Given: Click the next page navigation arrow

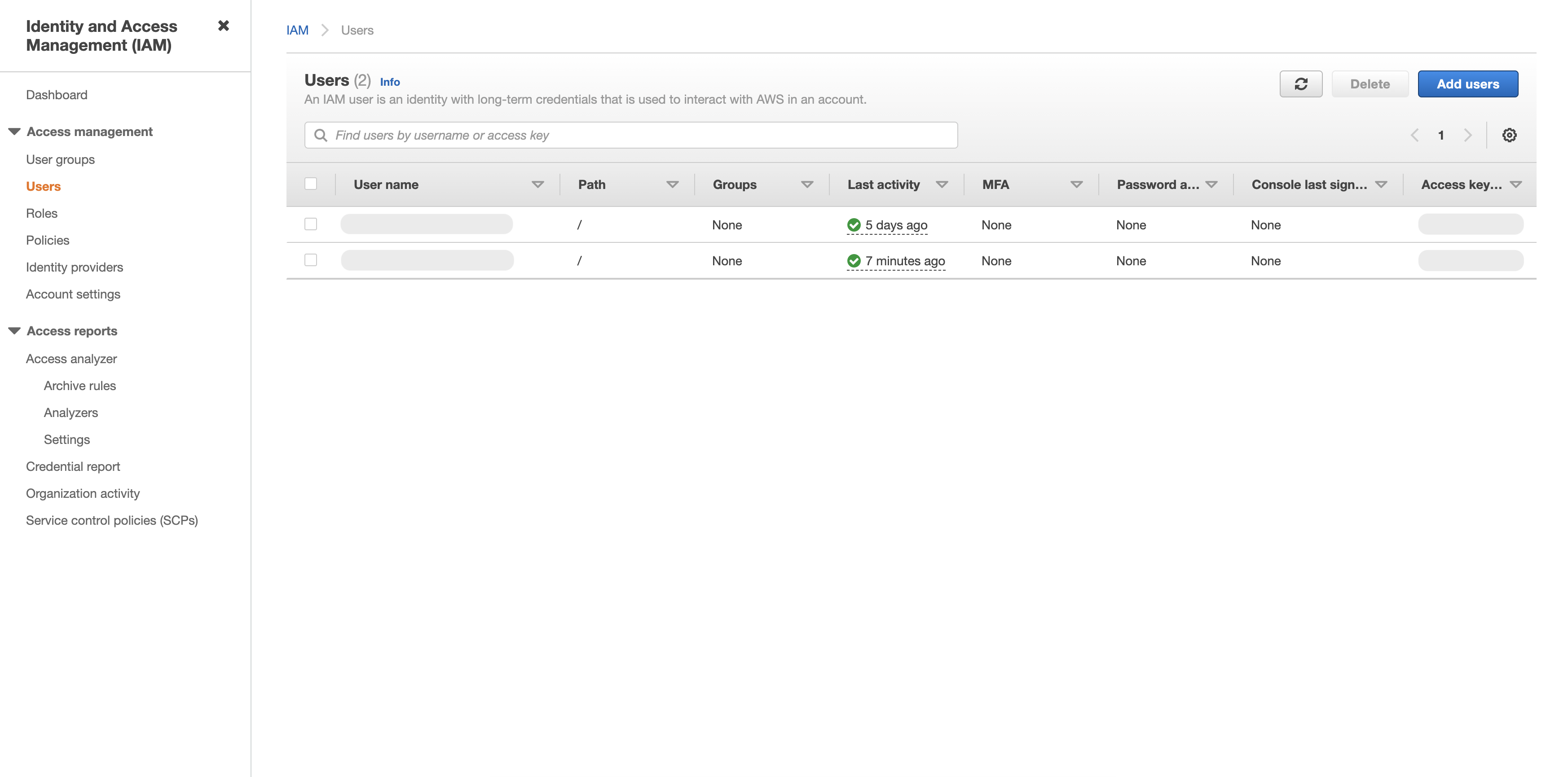Looking at the screenshot, I should tap(1468, 135).
